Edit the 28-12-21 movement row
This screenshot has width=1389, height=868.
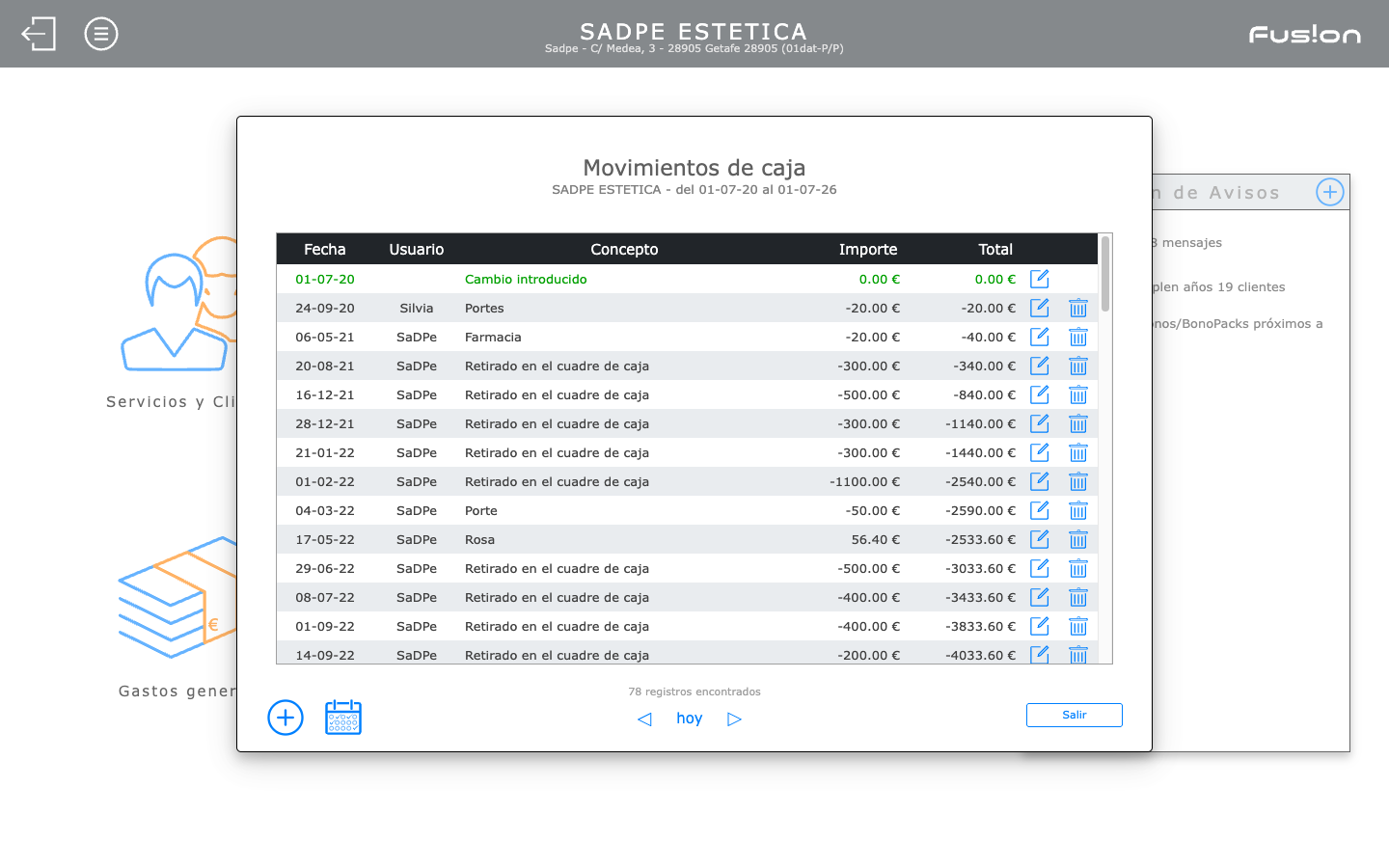point(1039,423)
